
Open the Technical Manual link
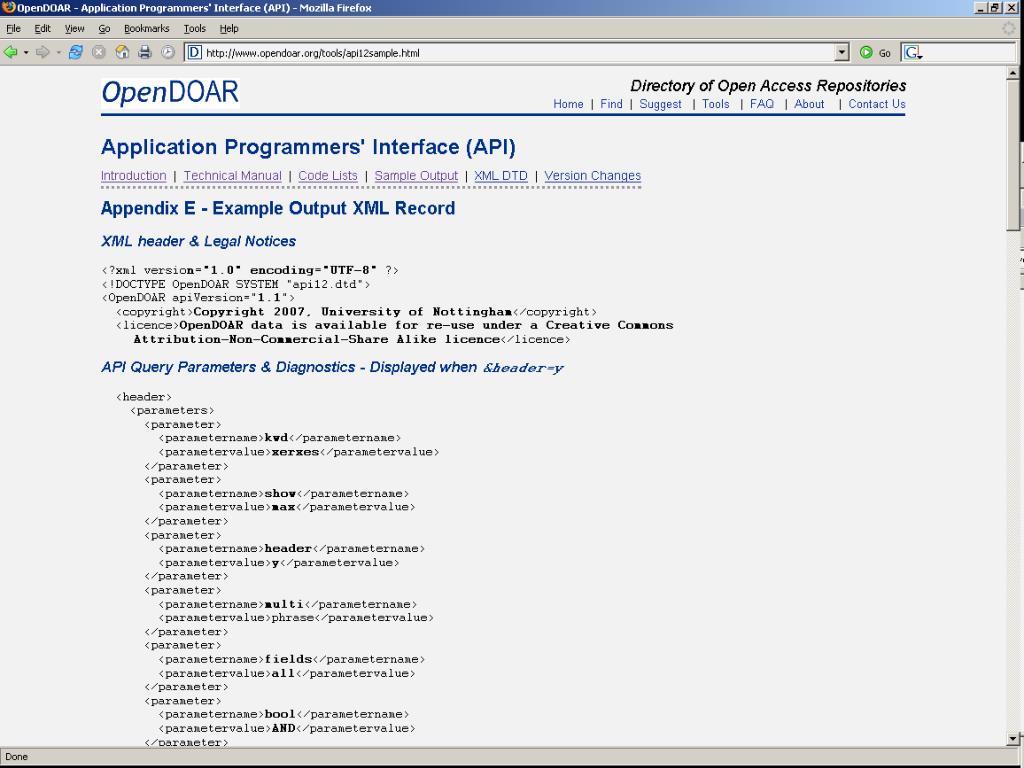pyautogui.click(x=232, y=176)
